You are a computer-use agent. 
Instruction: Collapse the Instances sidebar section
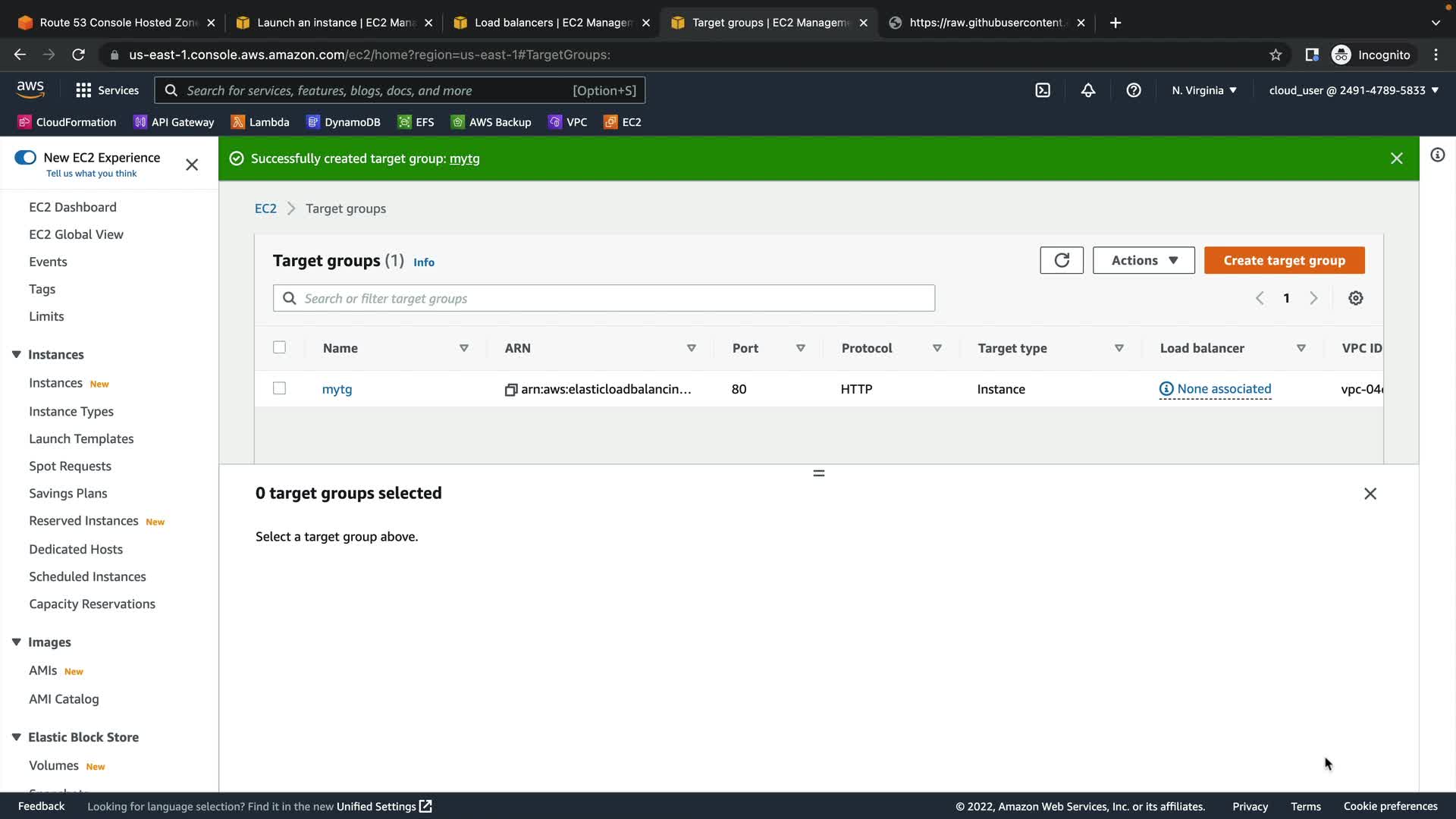tap(17, 355)
